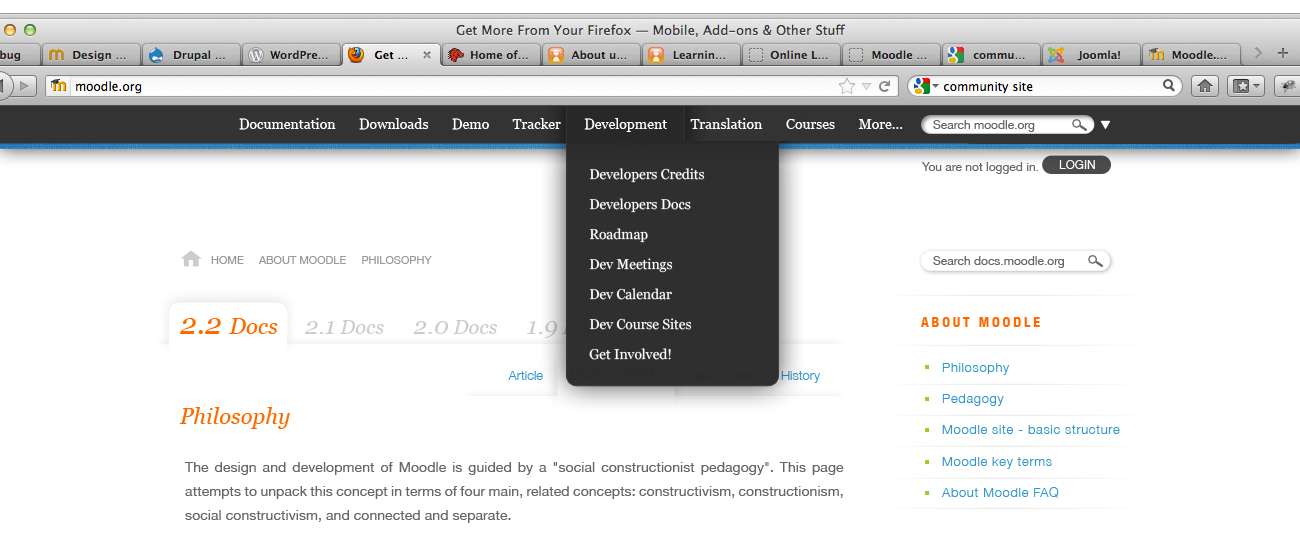Reload the page with refresh arrow
This screenshot has width=1300, height=542.
click(x=884, y=86)
